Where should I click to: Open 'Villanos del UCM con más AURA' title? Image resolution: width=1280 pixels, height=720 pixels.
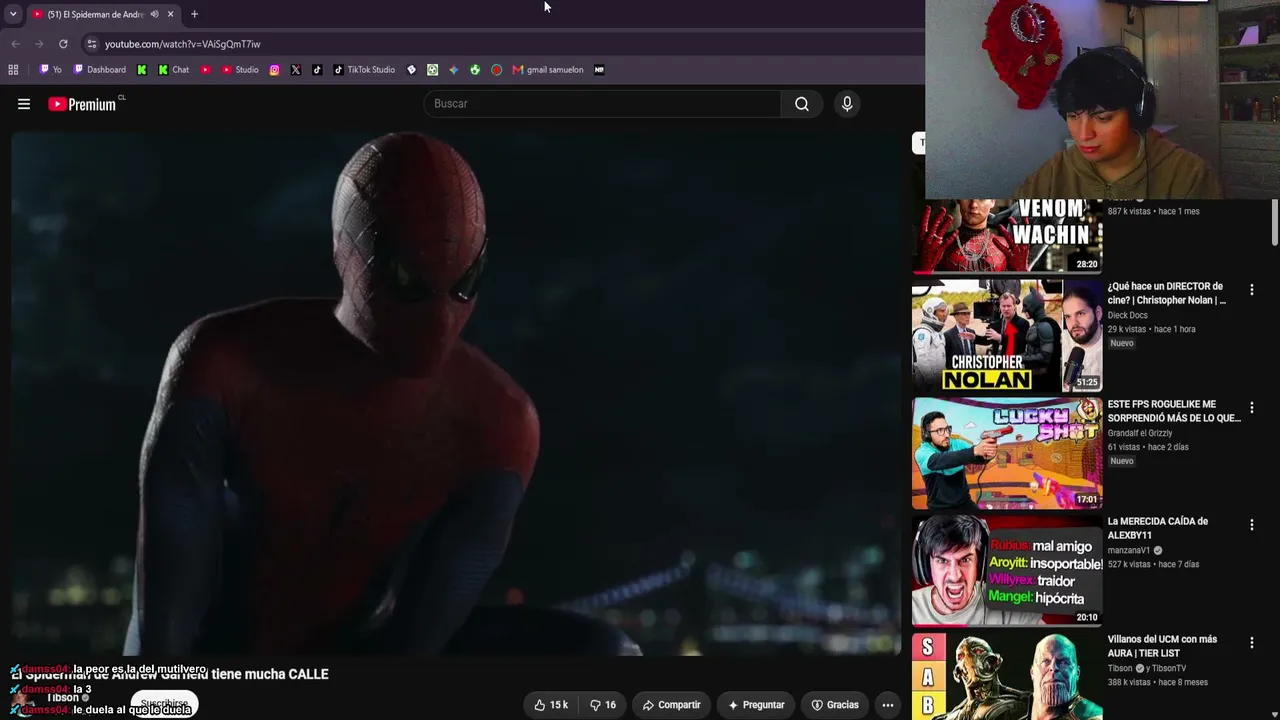coord(1163,646)
